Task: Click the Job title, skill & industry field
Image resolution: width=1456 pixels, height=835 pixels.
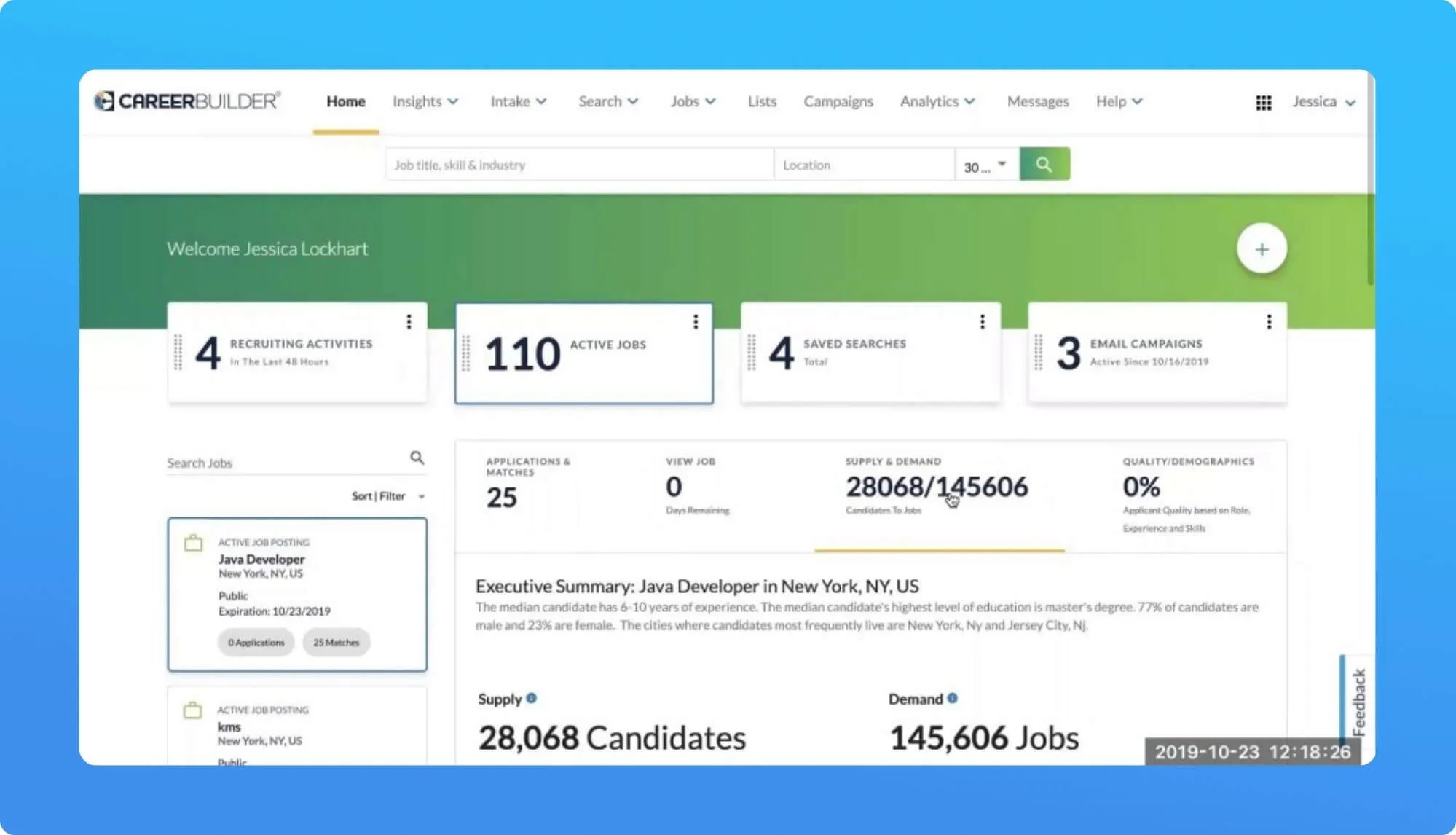Action: click(x=579, y=165)
